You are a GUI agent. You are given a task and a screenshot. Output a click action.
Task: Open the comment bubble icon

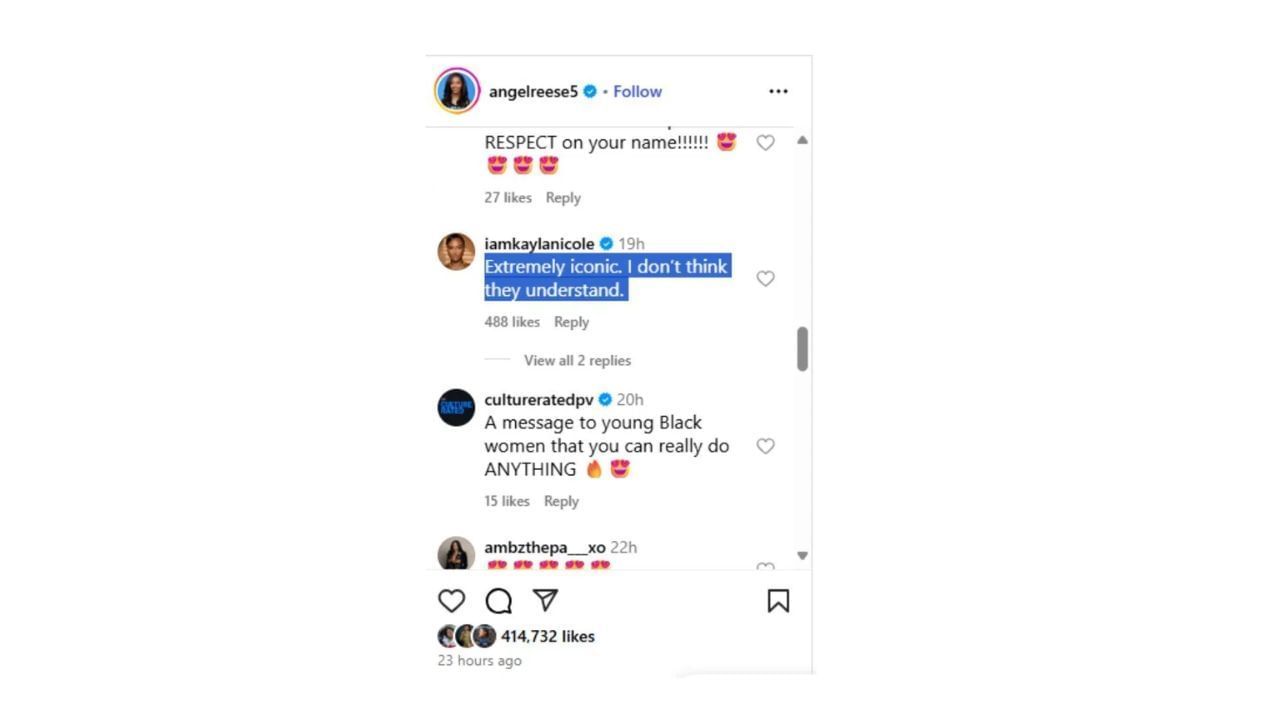pyautogui.click(x=499, y=600)
